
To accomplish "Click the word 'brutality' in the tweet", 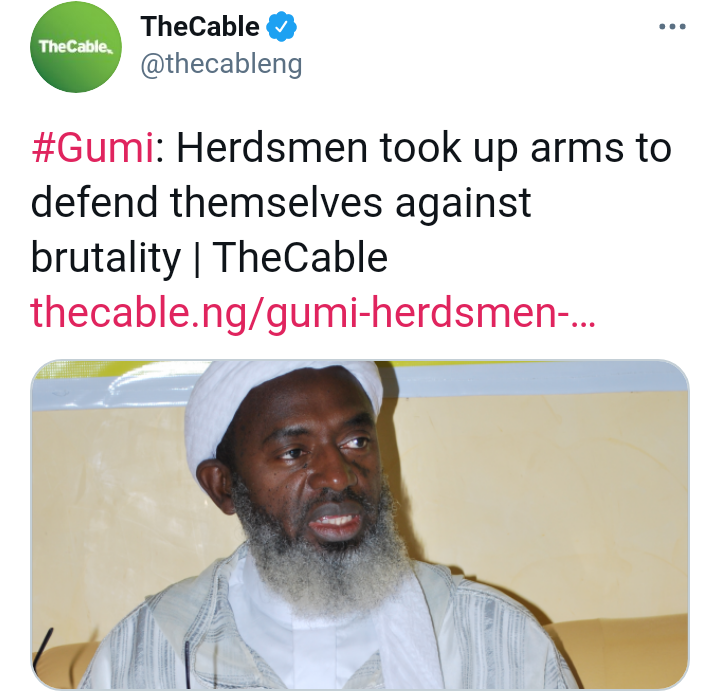I will (x=106, y=258).
